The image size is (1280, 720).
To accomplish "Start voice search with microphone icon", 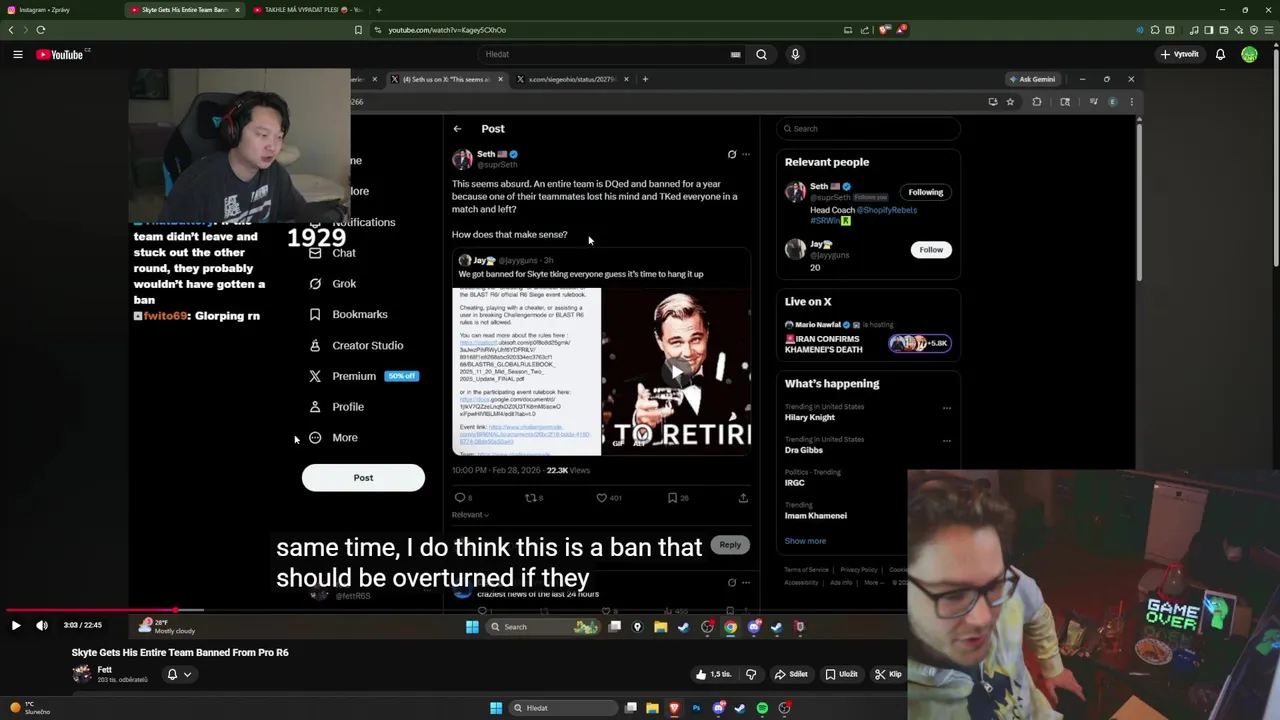I will [795, 54].
